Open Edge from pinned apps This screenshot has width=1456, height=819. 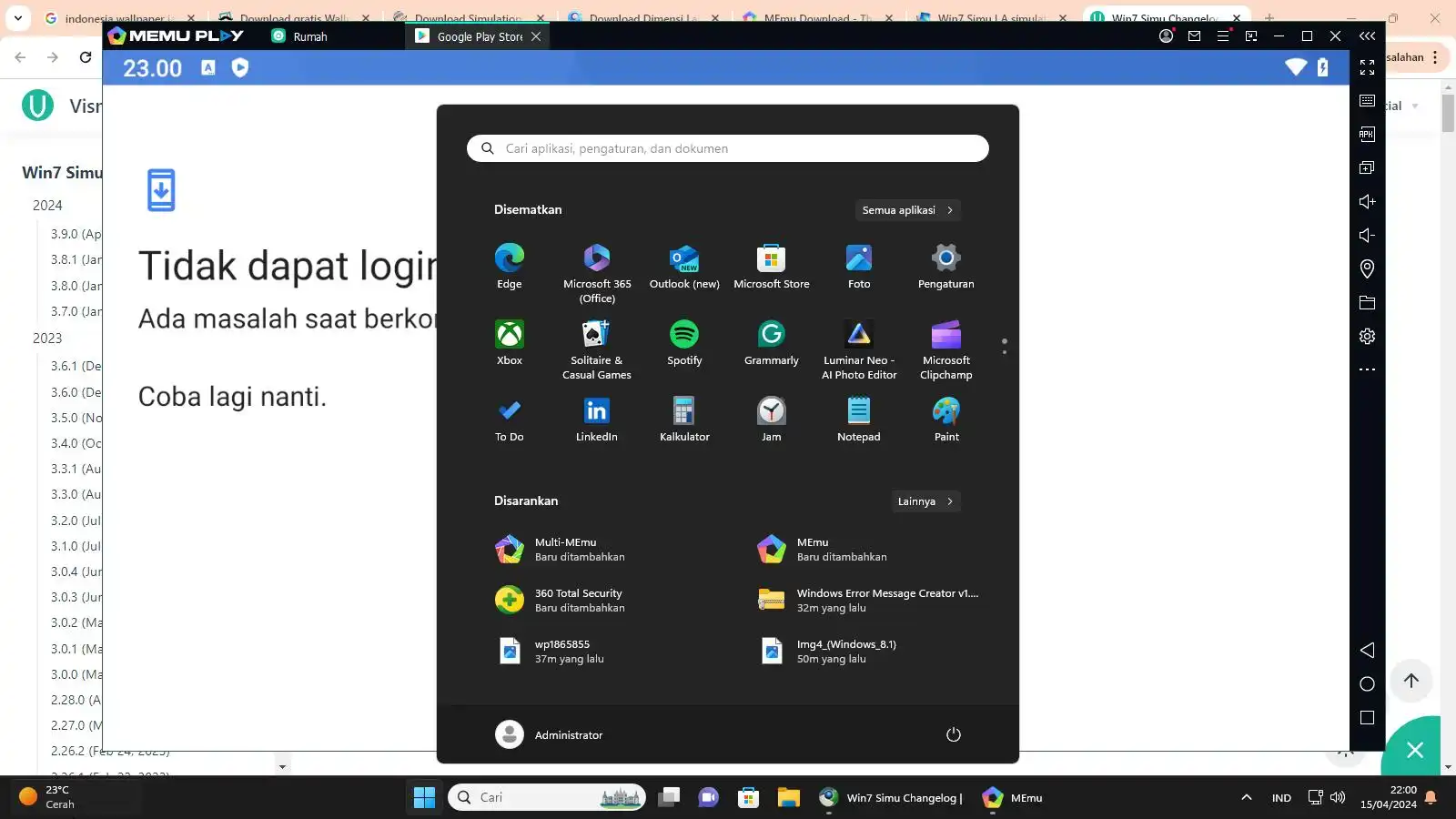(x=510, y=267)
